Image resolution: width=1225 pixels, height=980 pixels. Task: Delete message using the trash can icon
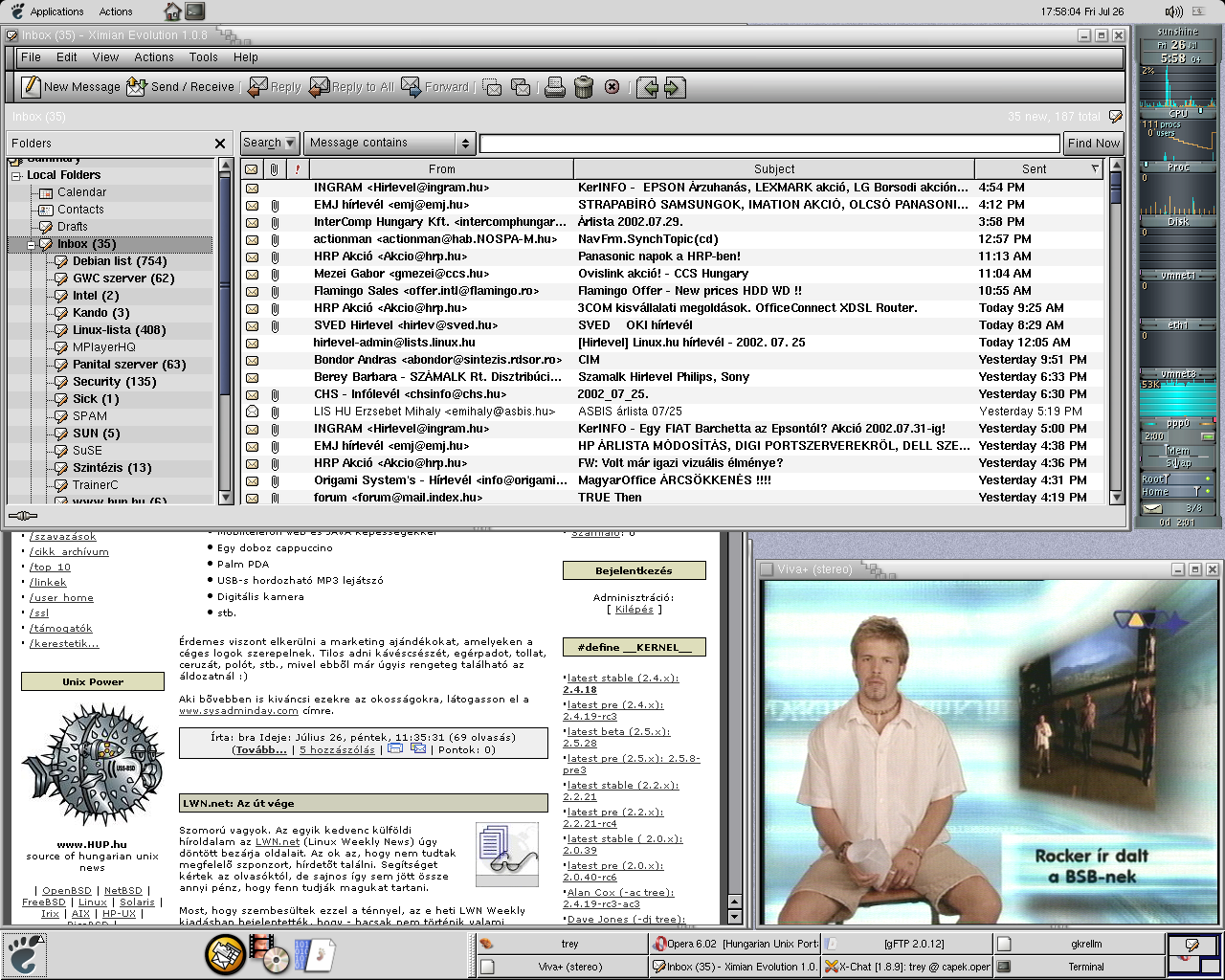point(584,88)
